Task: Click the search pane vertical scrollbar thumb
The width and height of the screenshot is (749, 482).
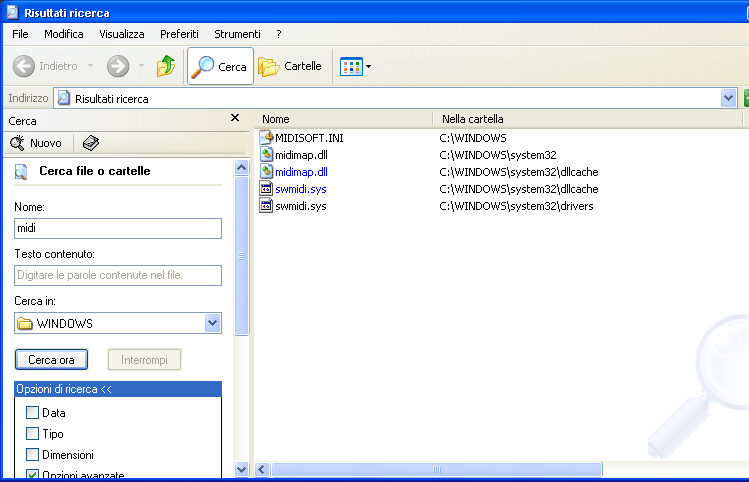Action: coord(242,256)
